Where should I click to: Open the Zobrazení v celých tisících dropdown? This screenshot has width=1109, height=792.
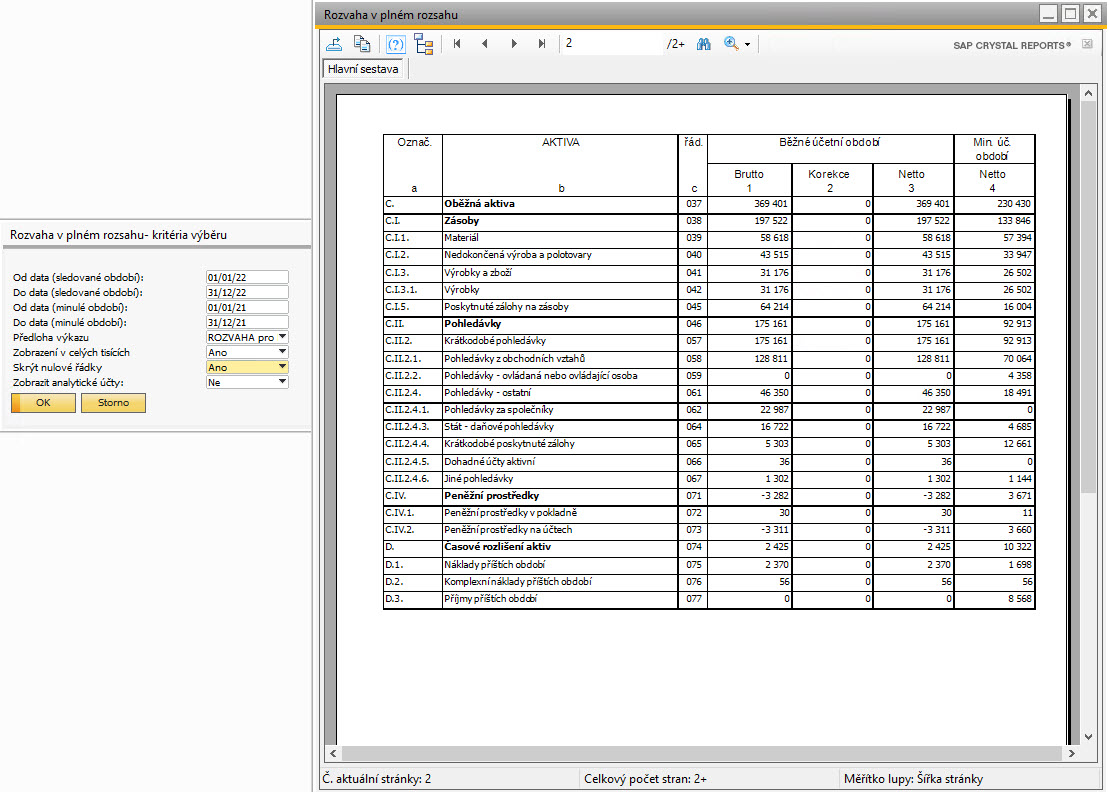coord(282,352)
